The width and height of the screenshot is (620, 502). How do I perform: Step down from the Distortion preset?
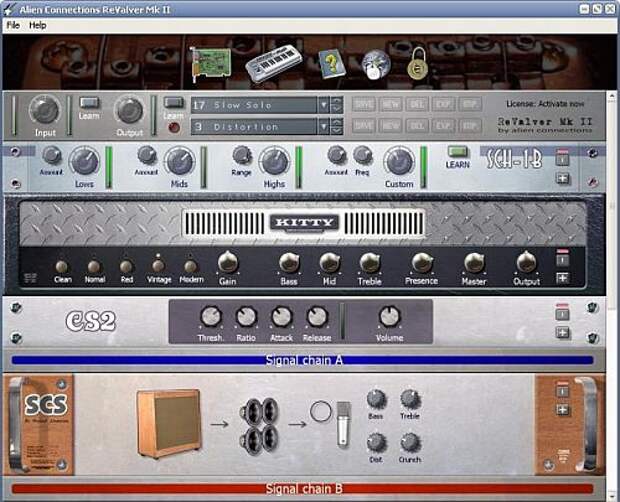336,130
